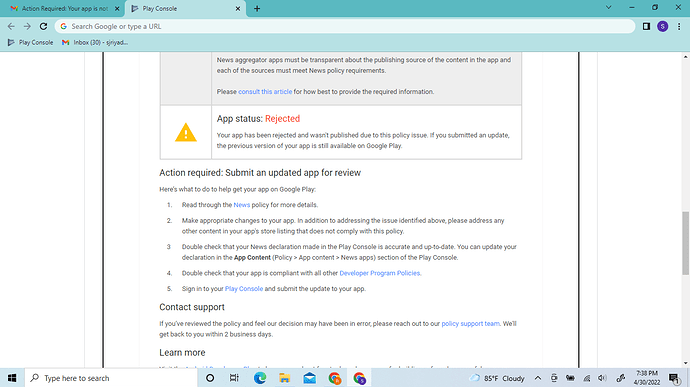Click the 'Contact support' heading
Screen dimensions: 690x387
192,307
